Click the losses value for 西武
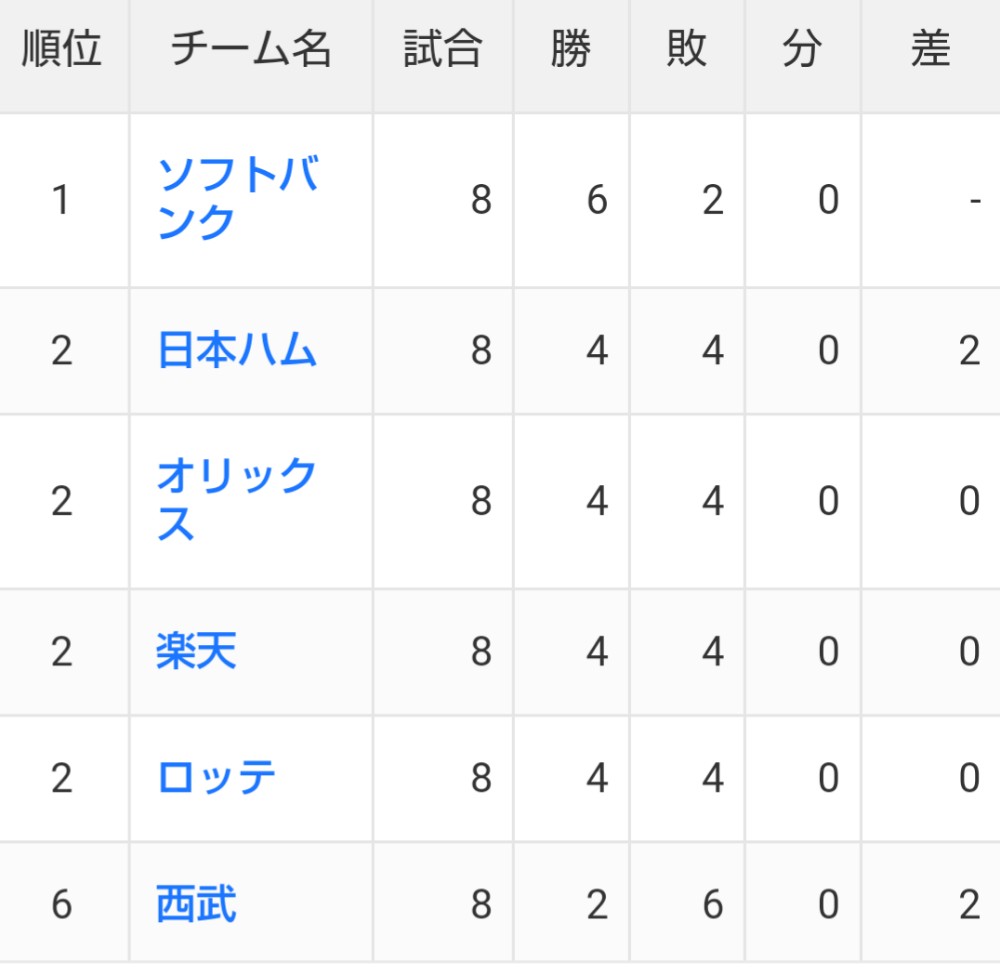Screen dimensions: 1000x967 pos(711,905)
